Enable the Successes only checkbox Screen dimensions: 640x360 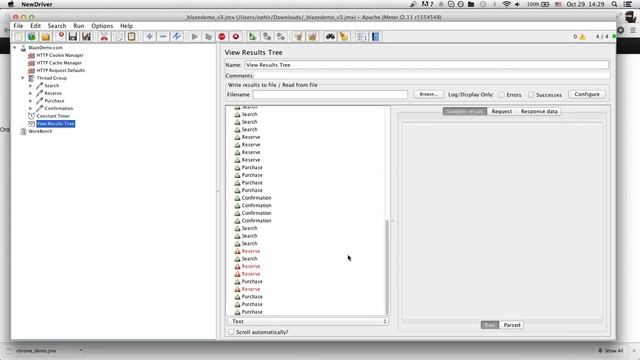531,95
